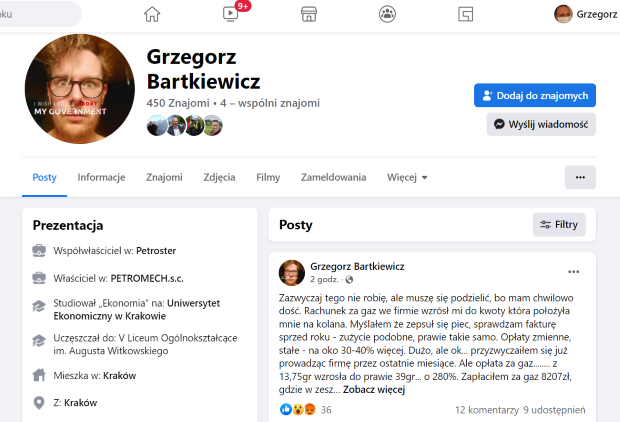Click Dodaj do znajomych button
The width and height of the screenshot is (620, 422).
point(535,95)
